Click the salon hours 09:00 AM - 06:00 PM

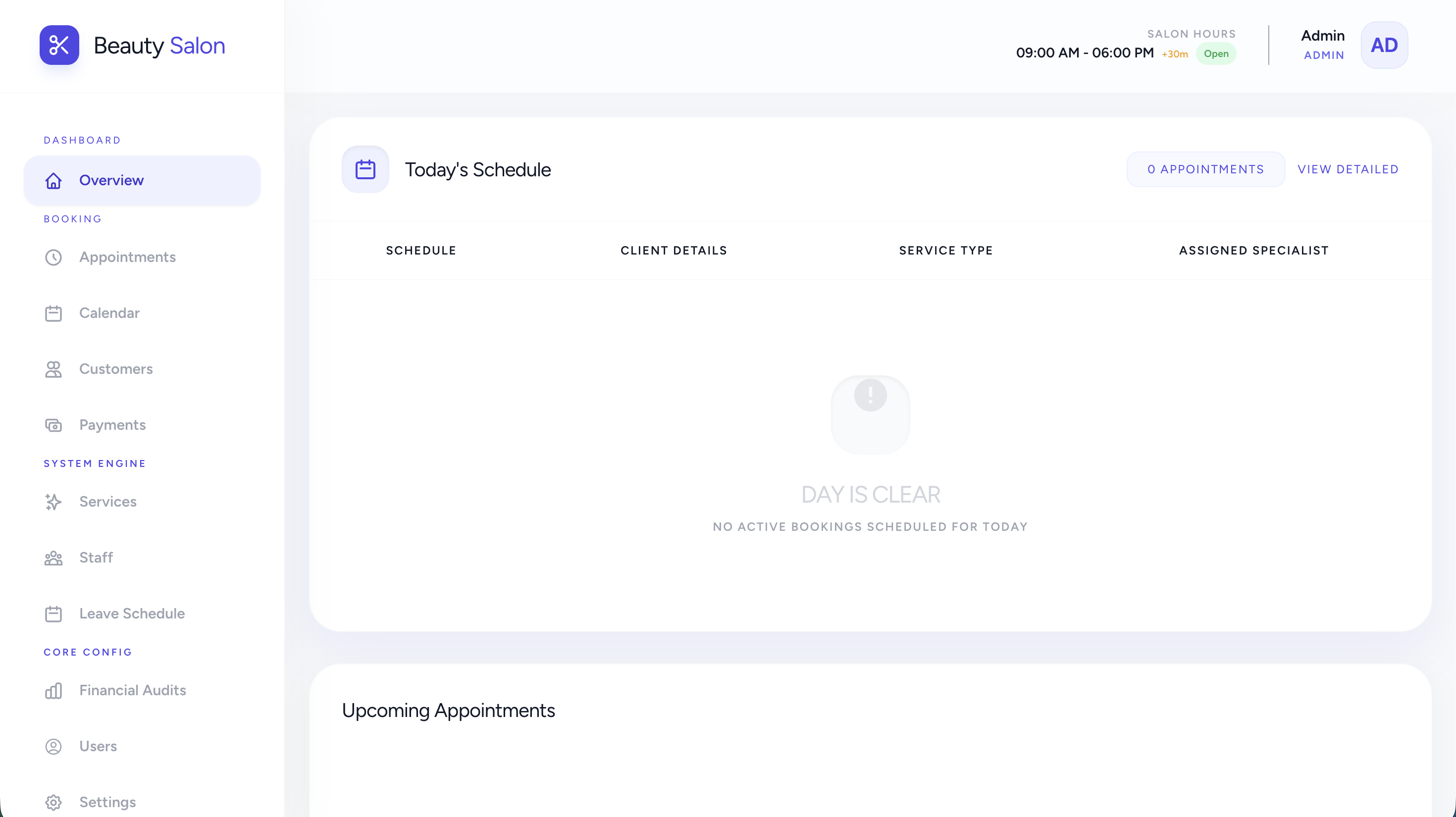(x=1085, y=53)
